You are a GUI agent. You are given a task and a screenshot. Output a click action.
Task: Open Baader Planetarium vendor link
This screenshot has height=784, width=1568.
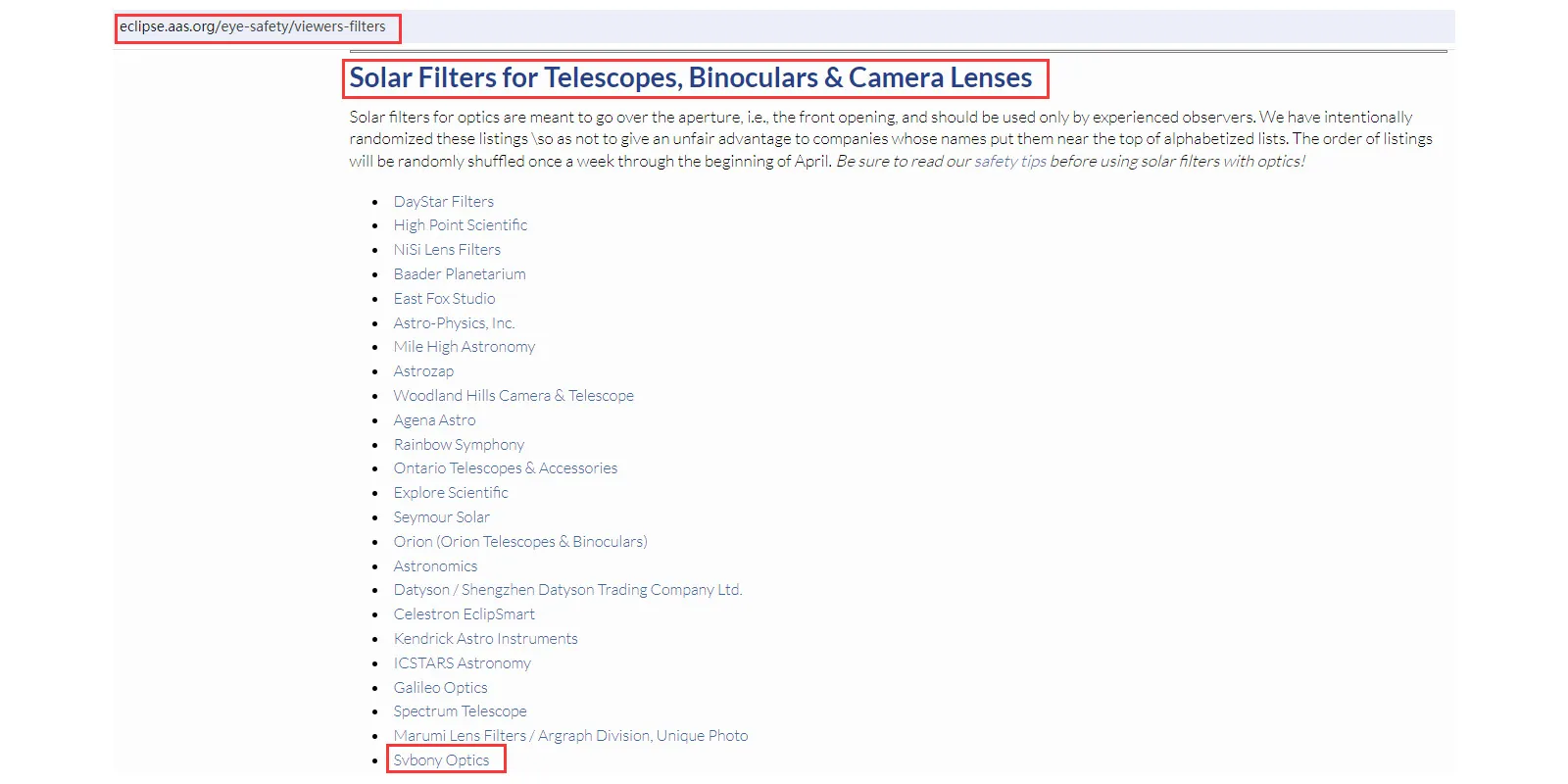pyautogui.click(x=459, y=274)
